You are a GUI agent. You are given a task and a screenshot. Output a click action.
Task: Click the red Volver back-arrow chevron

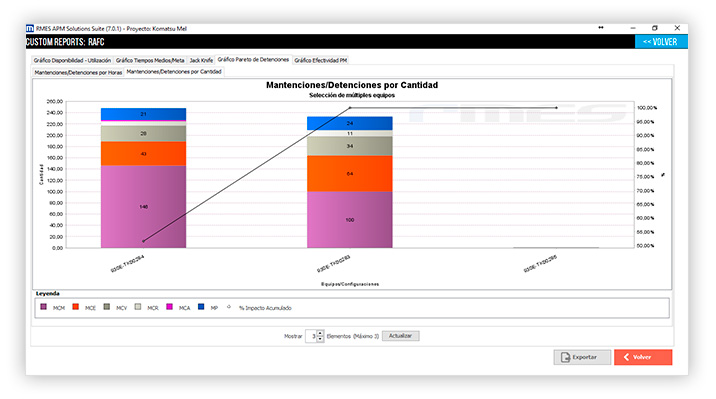point(626,357)
